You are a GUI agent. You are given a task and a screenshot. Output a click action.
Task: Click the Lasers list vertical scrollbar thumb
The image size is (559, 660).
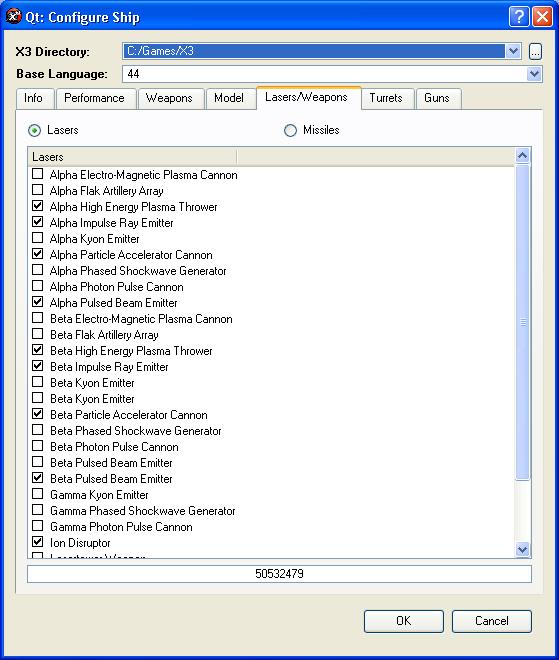522,322
